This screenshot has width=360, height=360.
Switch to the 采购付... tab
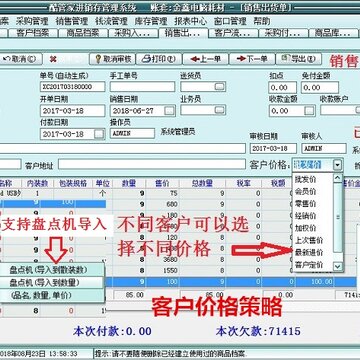coord(283,33)
